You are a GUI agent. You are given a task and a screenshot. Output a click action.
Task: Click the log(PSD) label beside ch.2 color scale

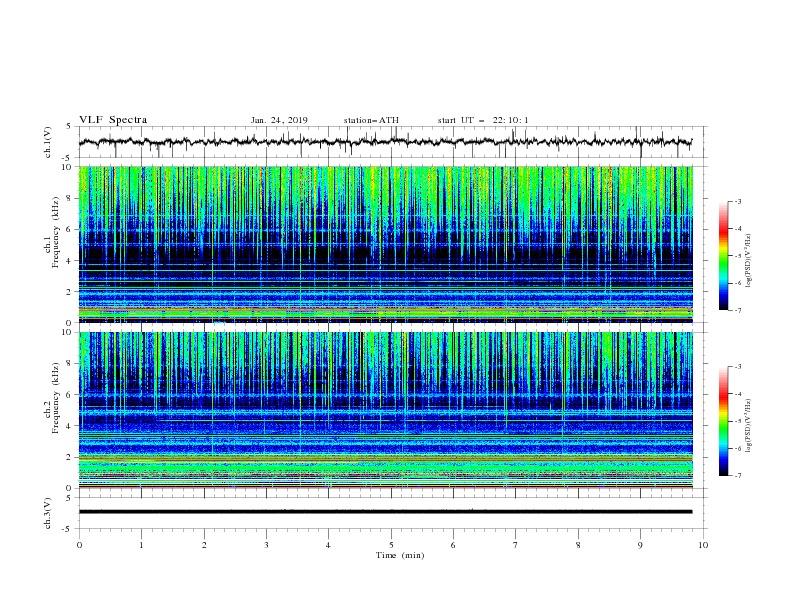[749, 426]
